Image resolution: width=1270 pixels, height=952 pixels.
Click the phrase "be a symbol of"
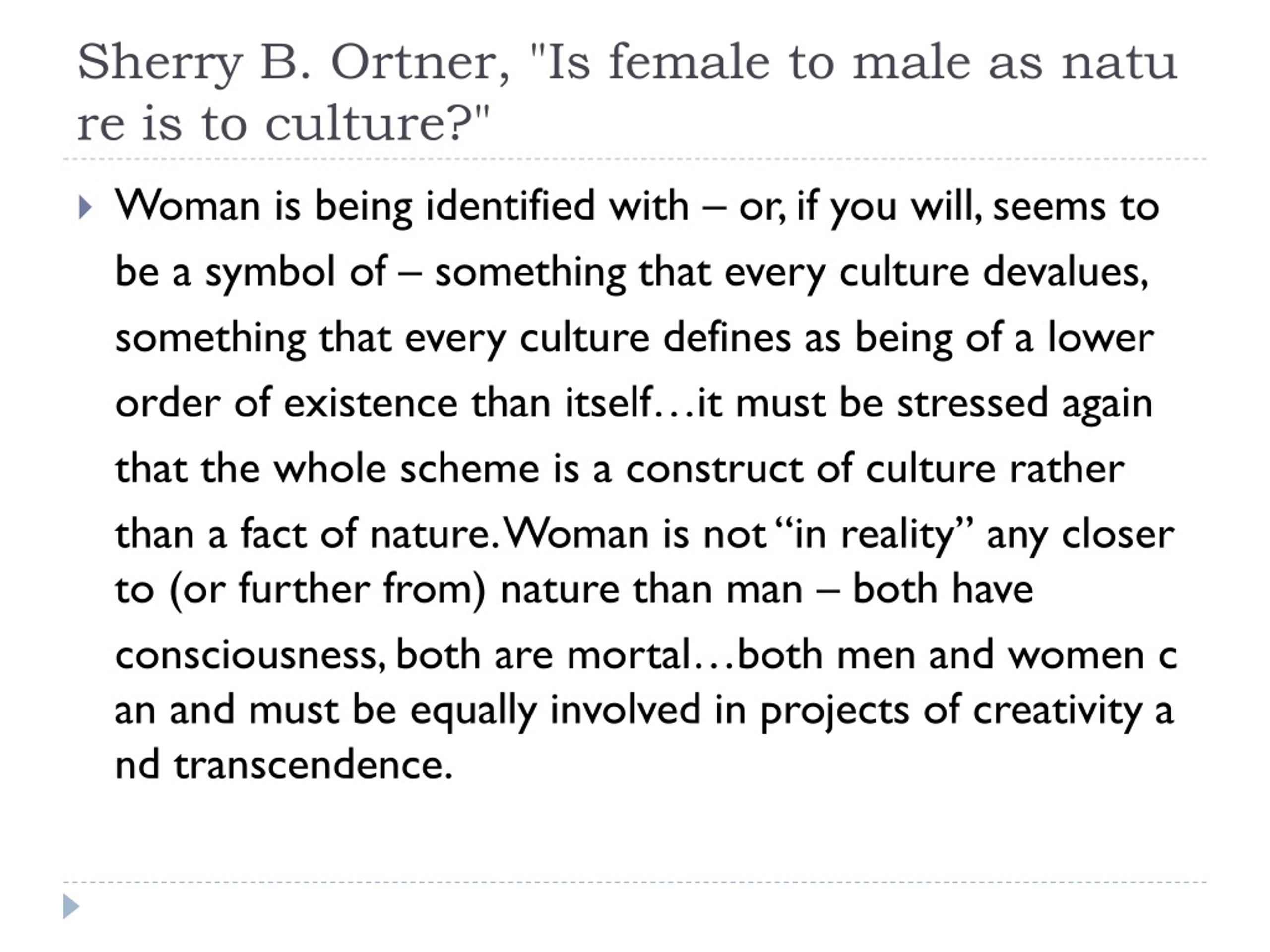pos(251,272)
